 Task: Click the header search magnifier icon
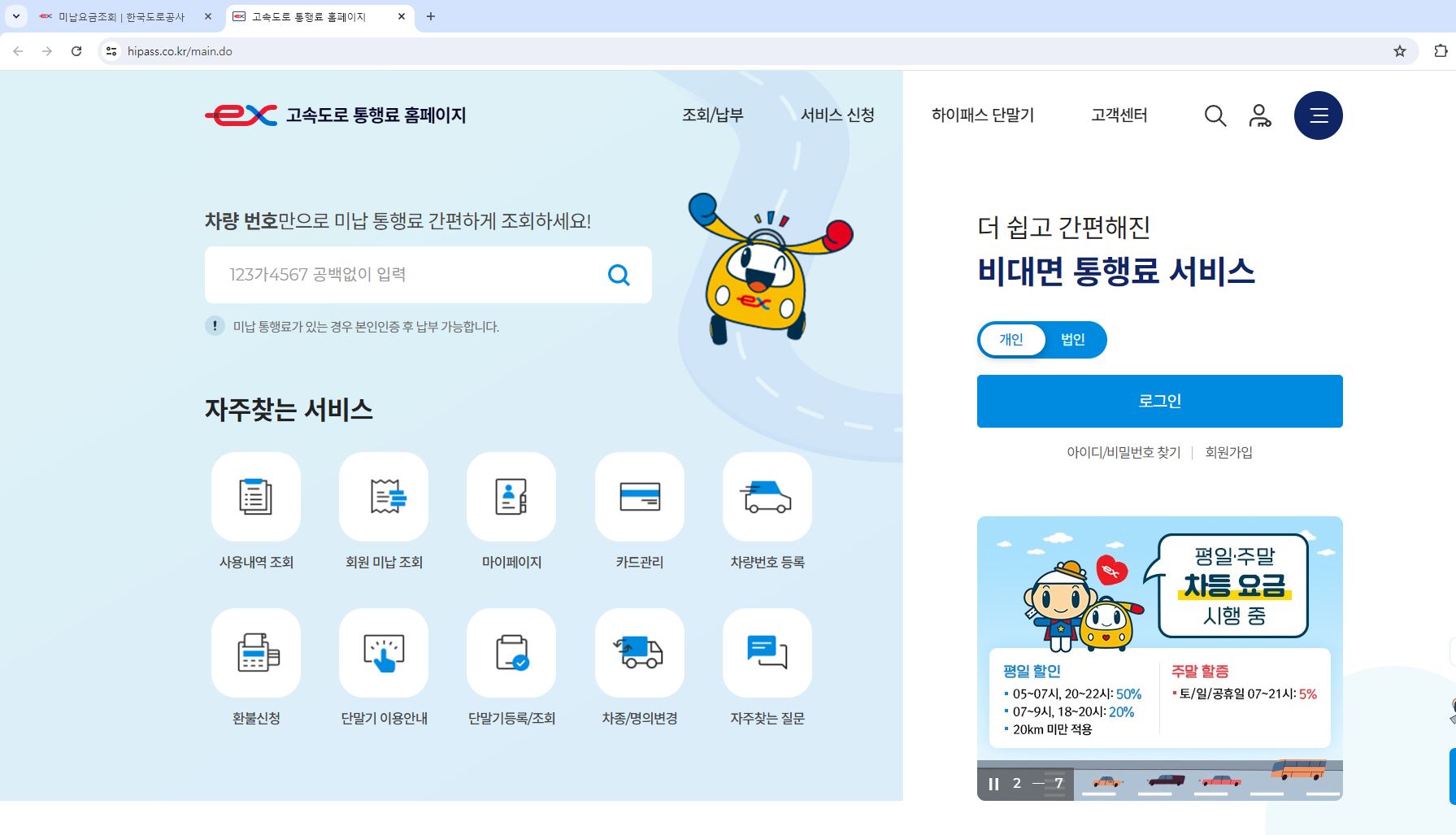[1215, 115]
